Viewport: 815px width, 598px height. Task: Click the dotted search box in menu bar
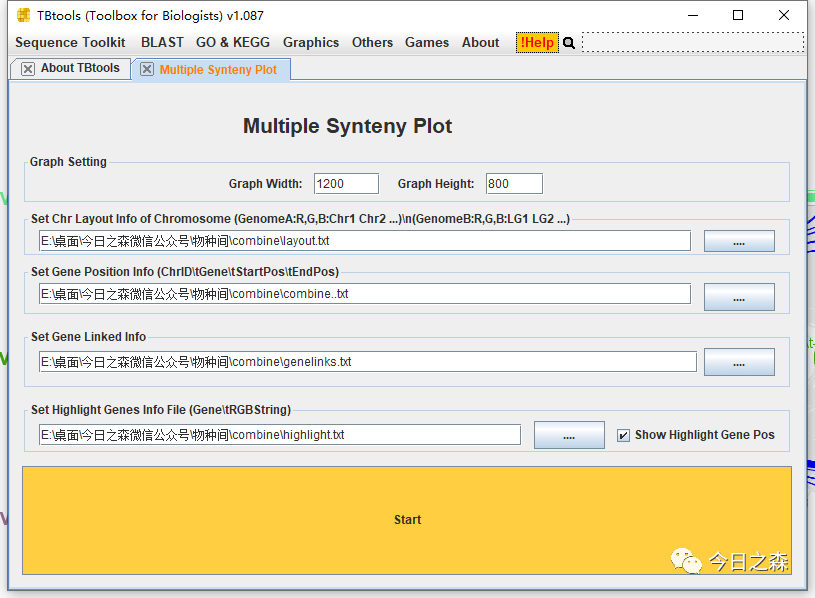[x=693, y=42]
